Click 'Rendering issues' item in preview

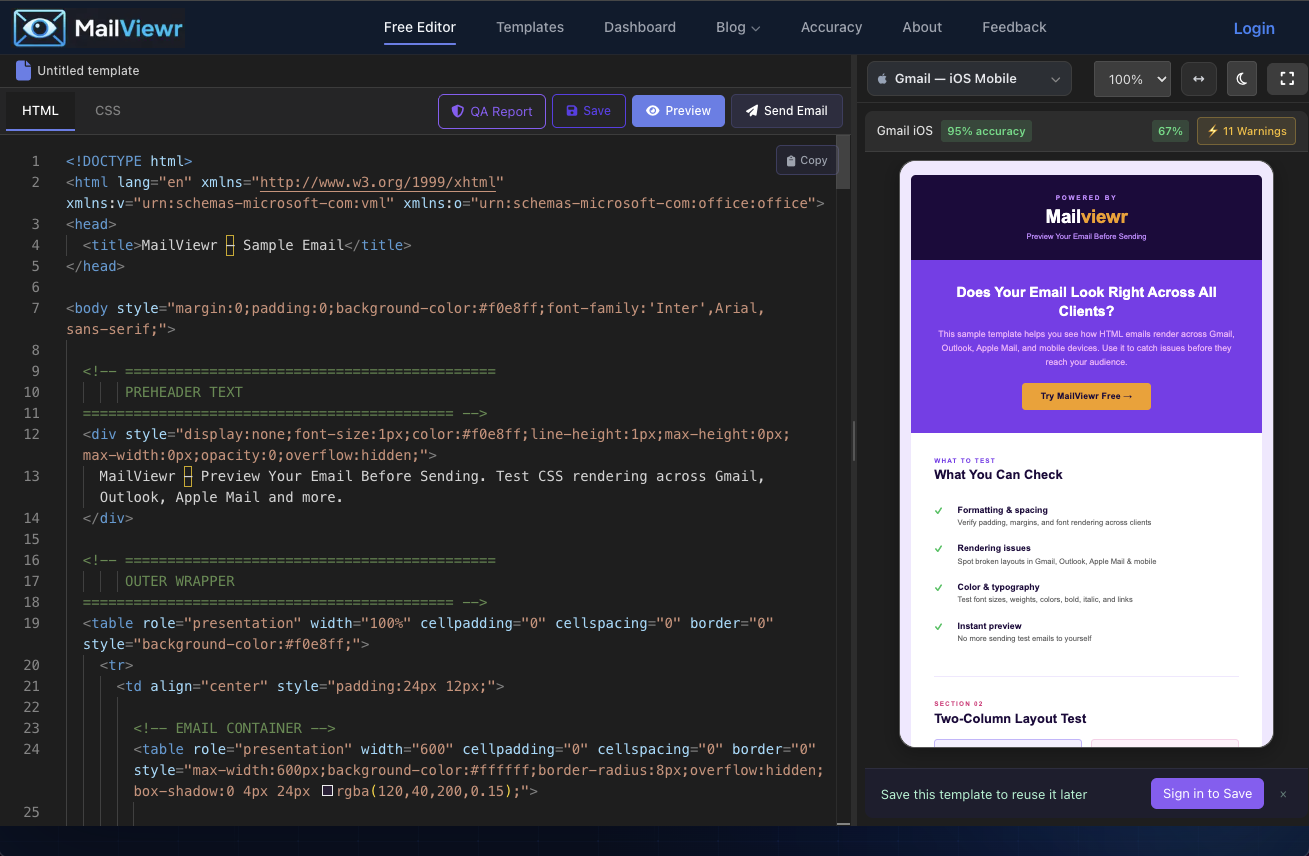[994, 548]
